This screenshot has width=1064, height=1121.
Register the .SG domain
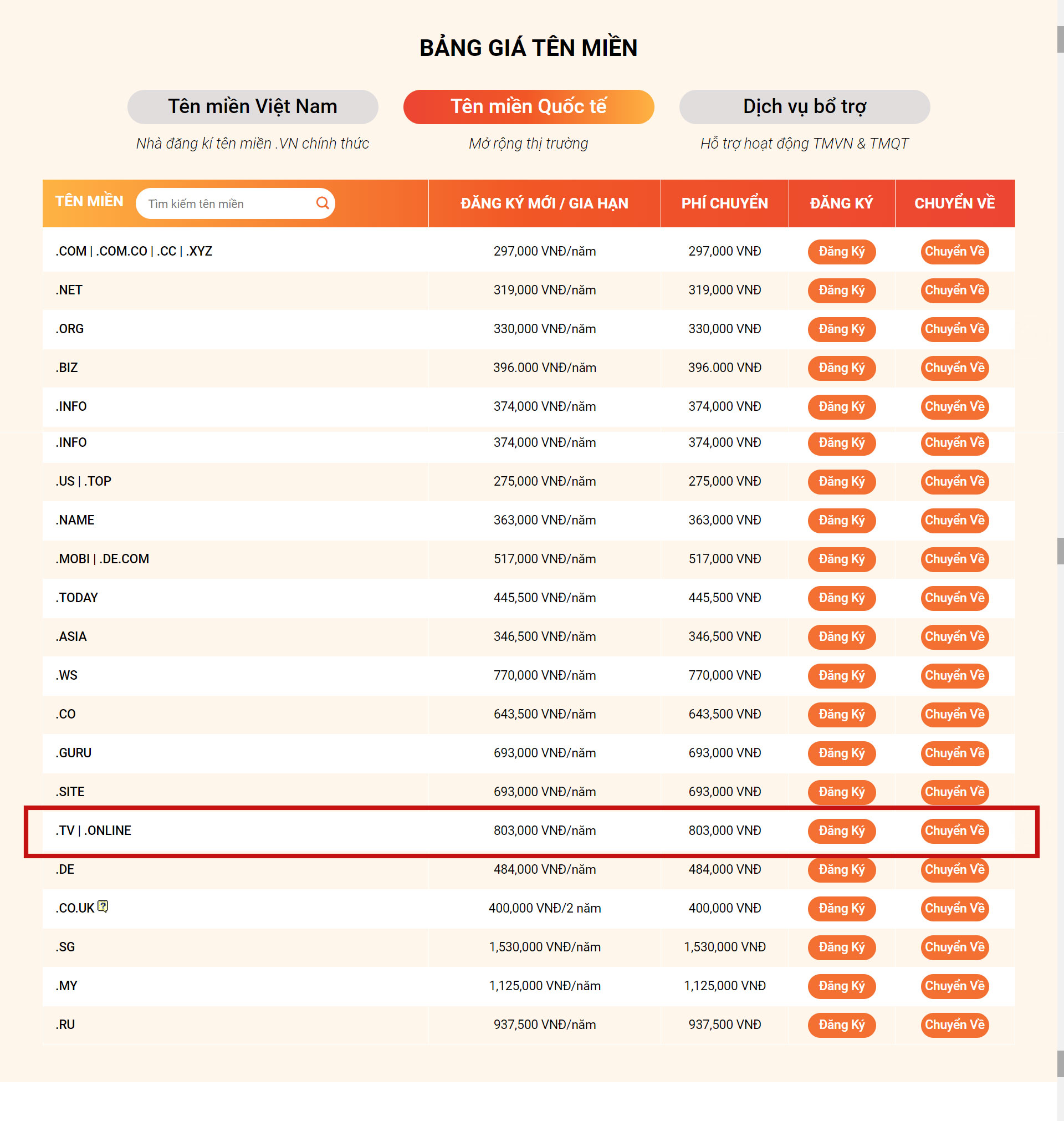point(841,947)
